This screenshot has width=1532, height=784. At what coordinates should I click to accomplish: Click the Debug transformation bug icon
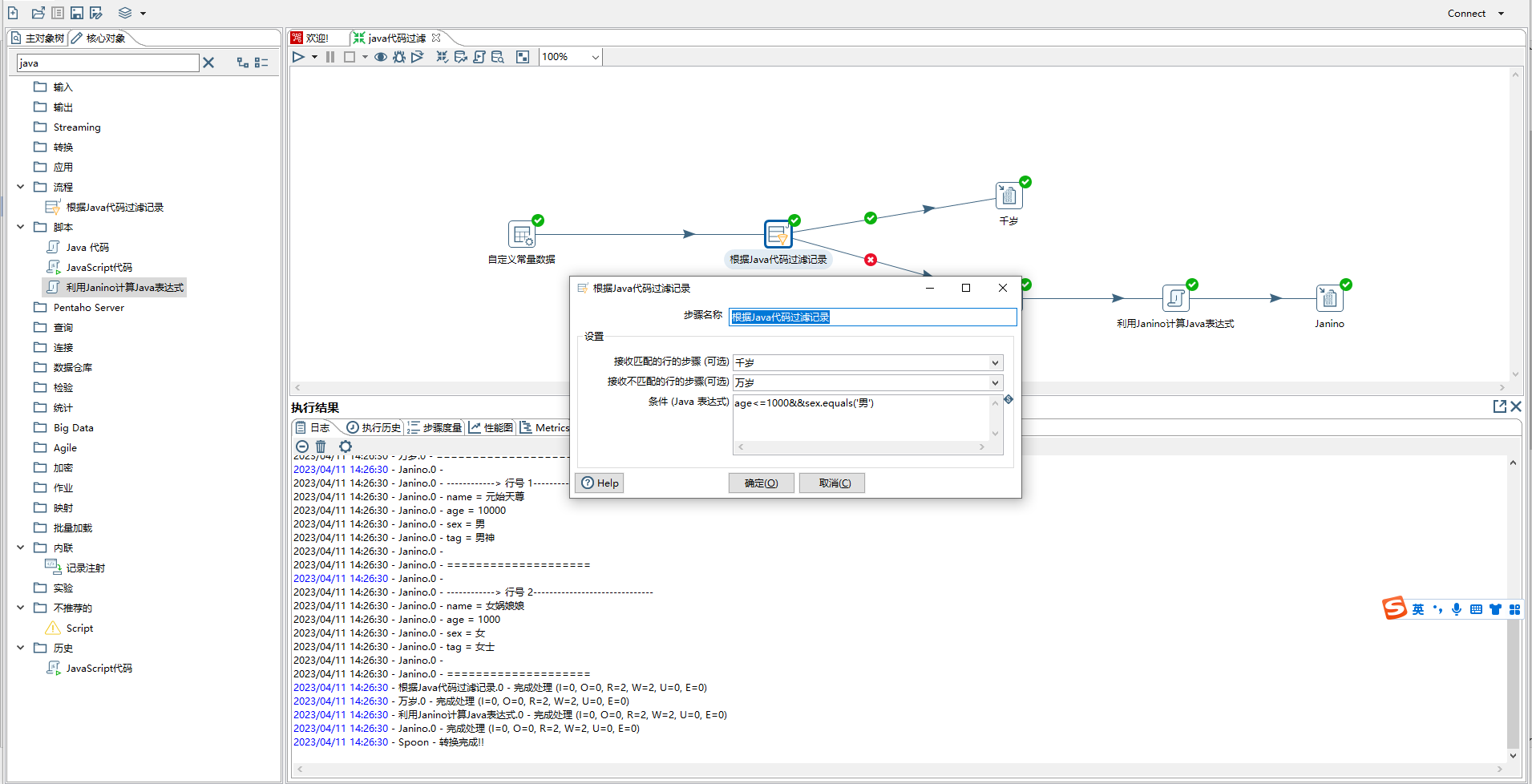[399, 57]
